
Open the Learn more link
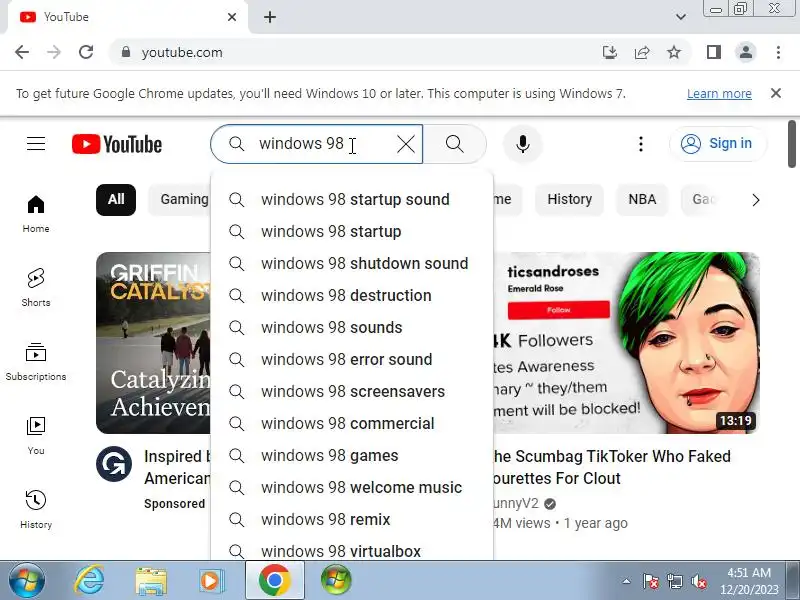click(719, 94)
